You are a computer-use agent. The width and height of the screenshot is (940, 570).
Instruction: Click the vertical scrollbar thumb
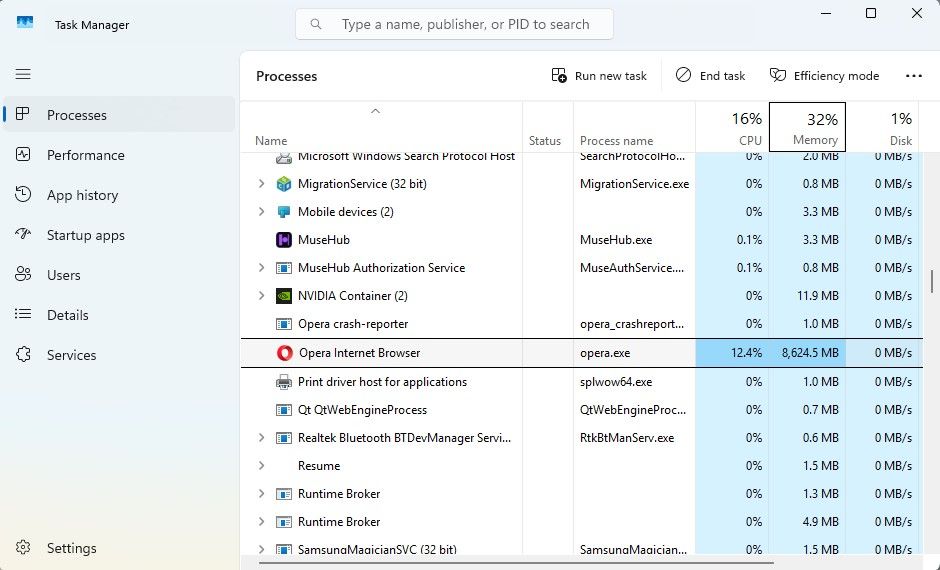932,281
